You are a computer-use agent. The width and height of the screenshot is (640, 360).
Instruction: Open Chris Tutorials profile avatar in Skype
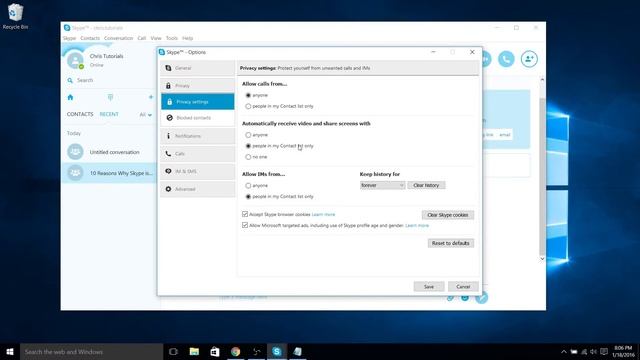point(76,60)
